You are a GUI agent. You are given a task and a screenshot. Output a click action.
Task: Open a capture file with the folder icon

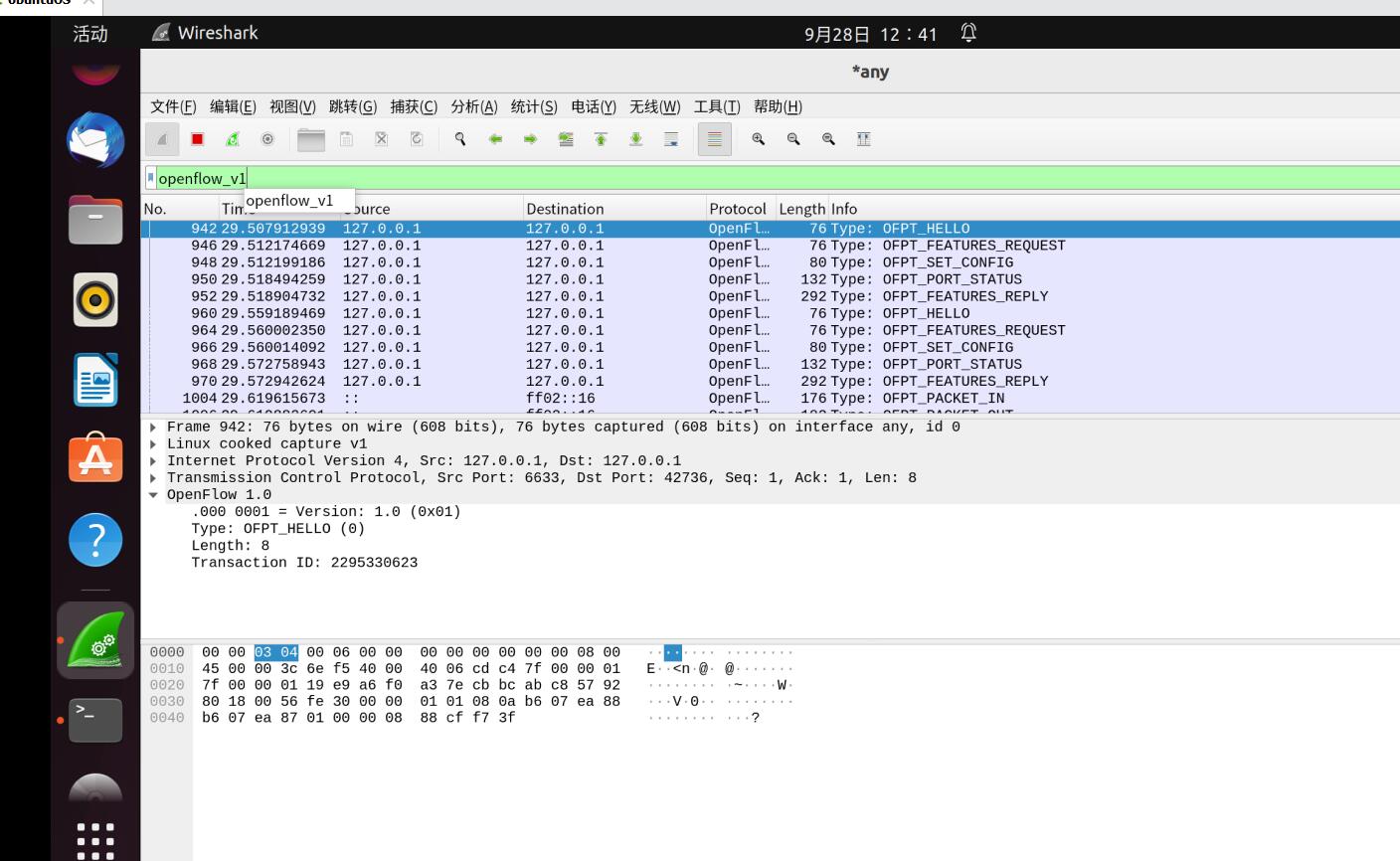coord(311,139)
